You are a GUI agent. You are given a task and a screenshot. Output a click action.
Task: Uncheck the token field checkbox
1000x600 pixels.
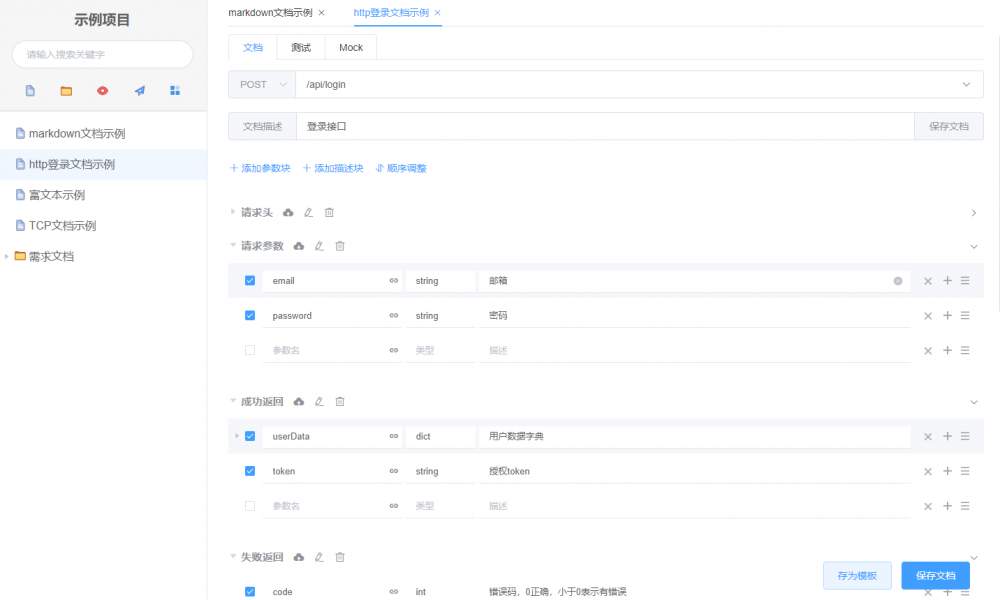250,471
